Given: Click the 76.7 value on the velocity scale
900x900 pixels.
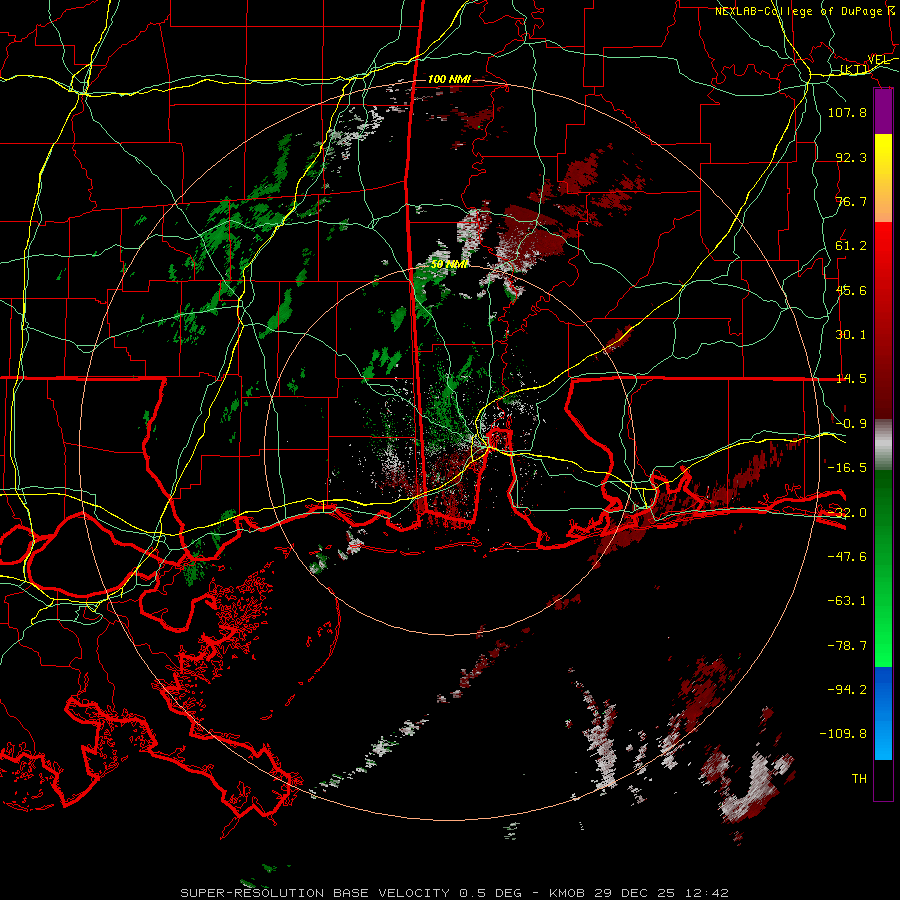Looking at the screenshot, I should pos(851,201).
